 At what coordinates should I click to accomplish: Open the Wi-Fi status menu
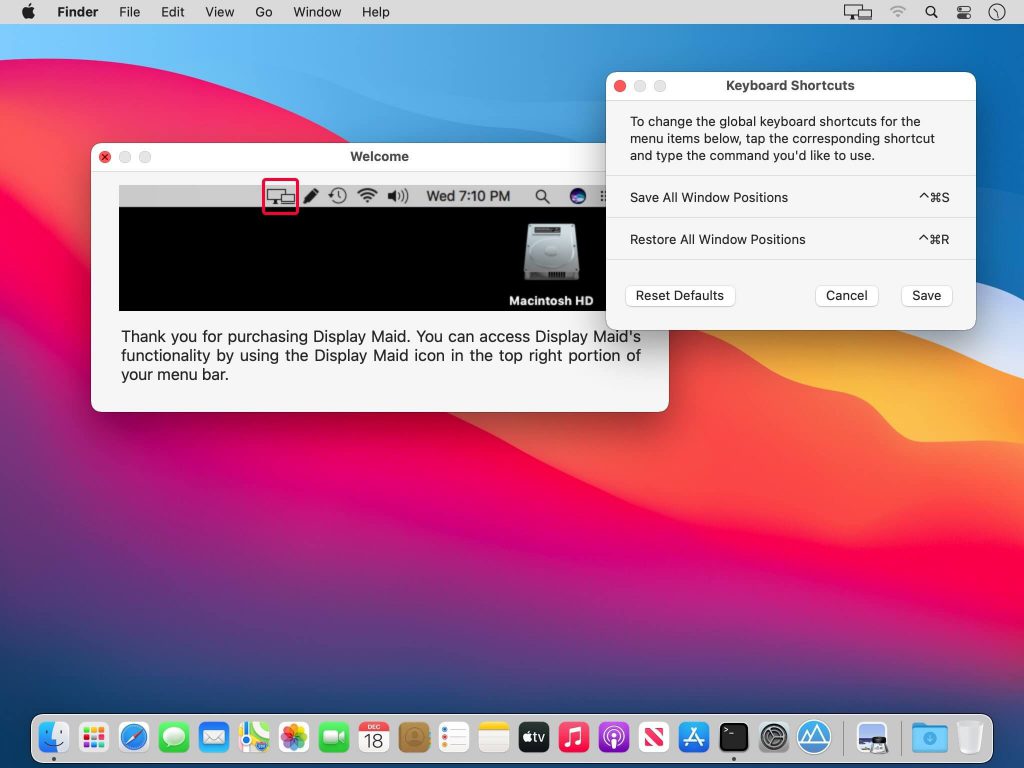[897, 12]
